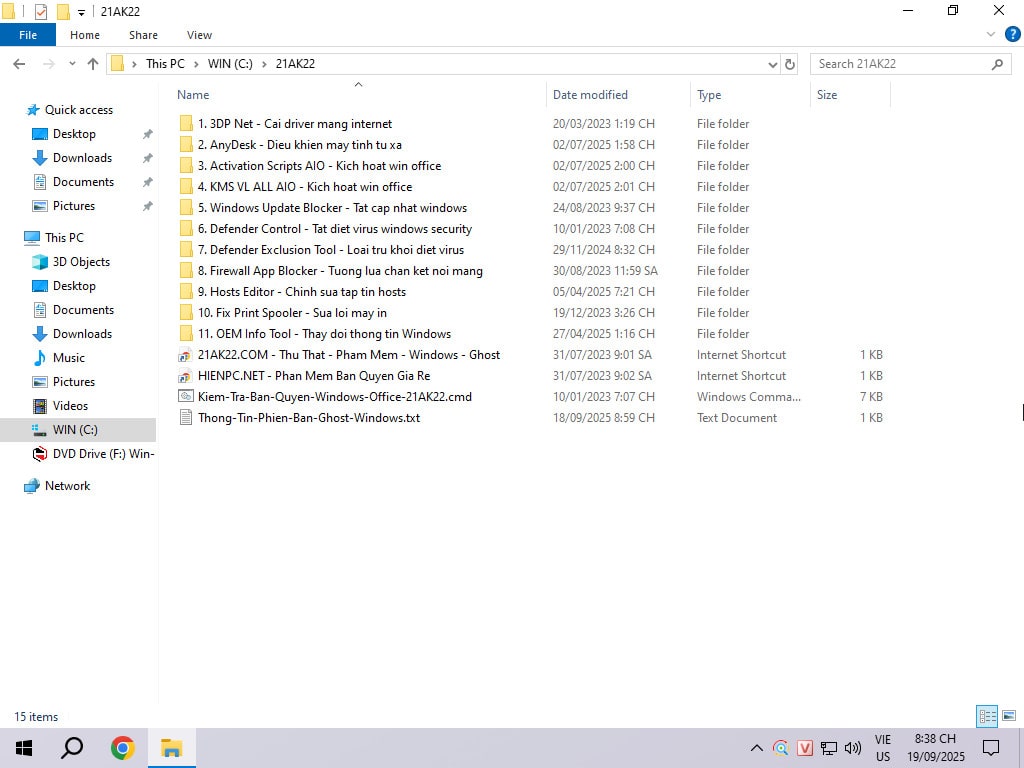The image size is (1024, 768).
Task: Select 4. KMS VL ALL AIO folder name
Action: [x=305, y=187]
